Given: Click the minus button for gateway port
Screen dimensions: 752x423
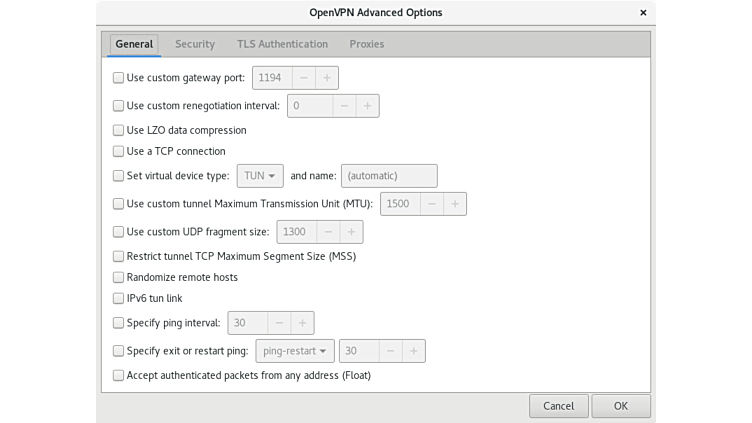Looking at the screenshot, I should 304,78.
